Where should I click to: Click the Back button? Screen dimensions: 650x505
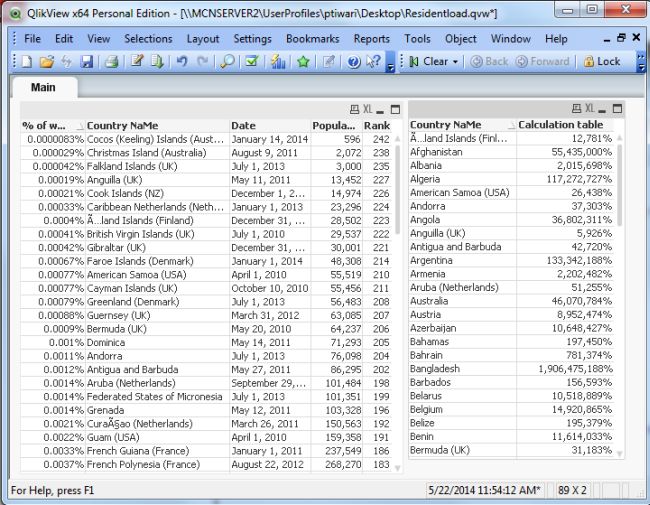pos(489,62)
